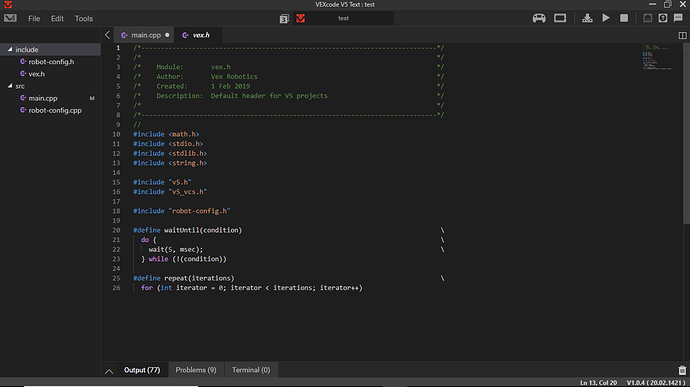The image size is (690, 387).
Task: Switch to Output (77) tab
Action: click(142, 370)
